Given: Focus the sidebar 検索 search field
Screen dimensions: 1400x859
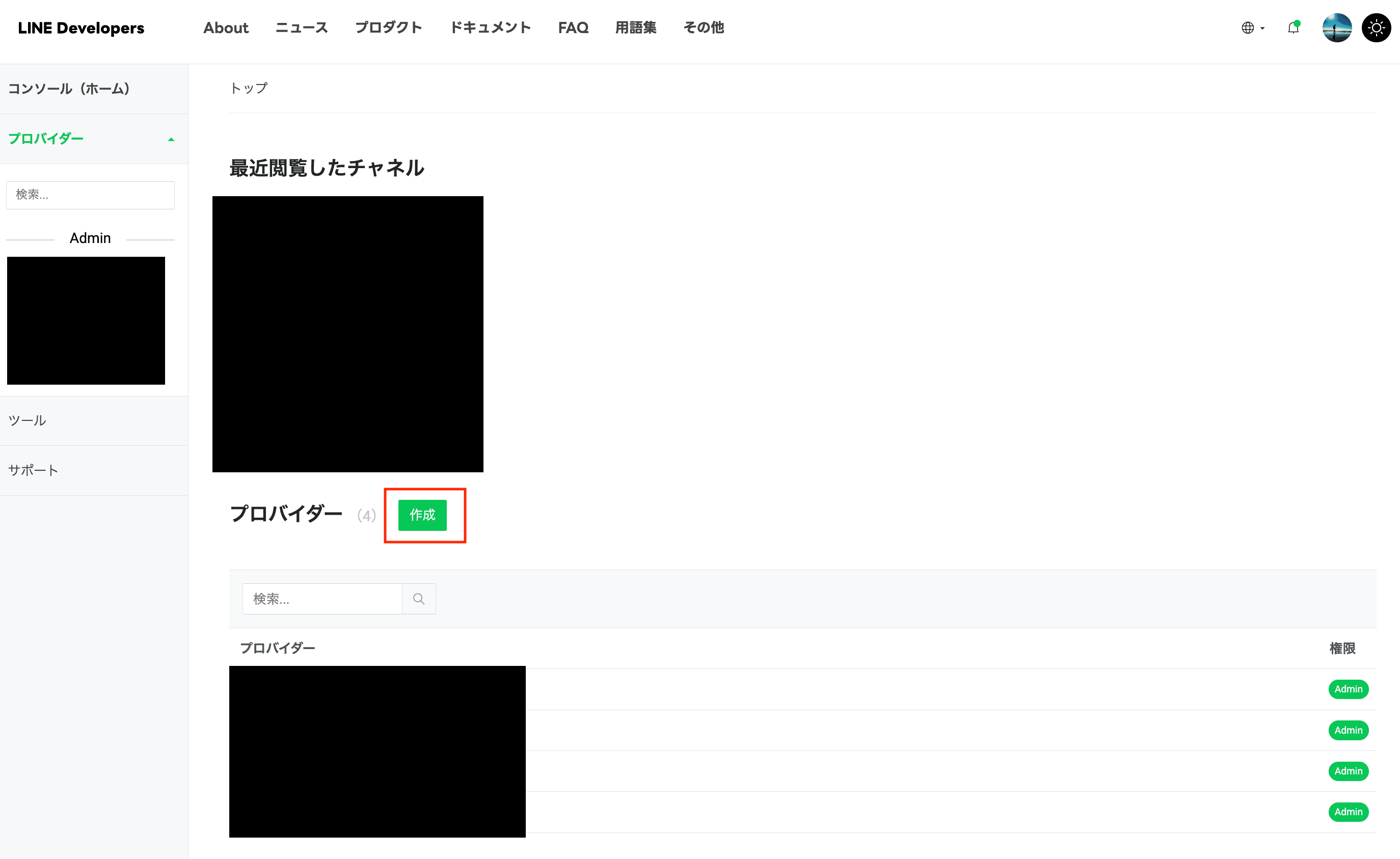Looking at the screenshot, I should [x=90, y=195].
